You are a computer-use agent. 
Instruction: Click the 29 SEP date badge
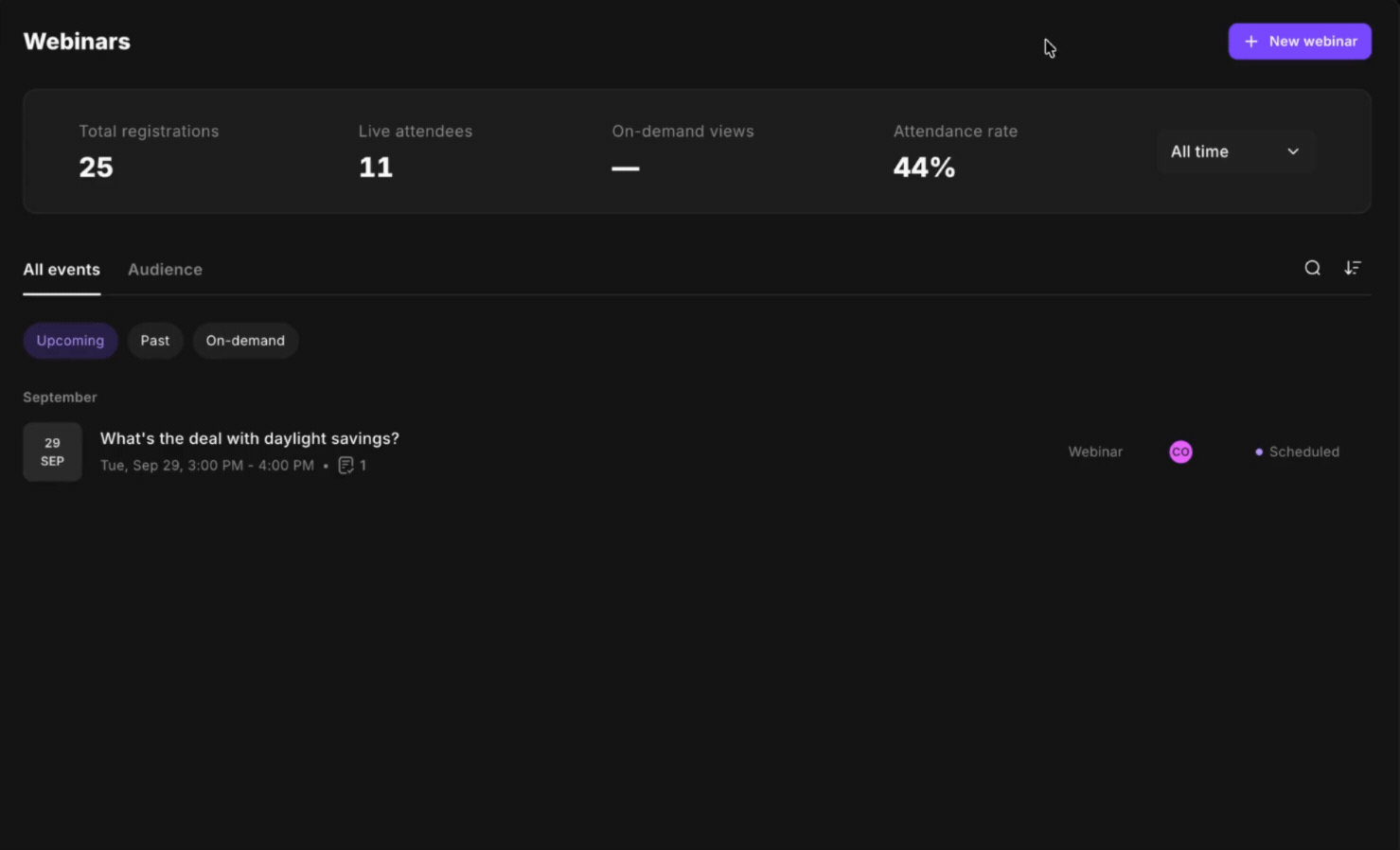coord(52,452)
